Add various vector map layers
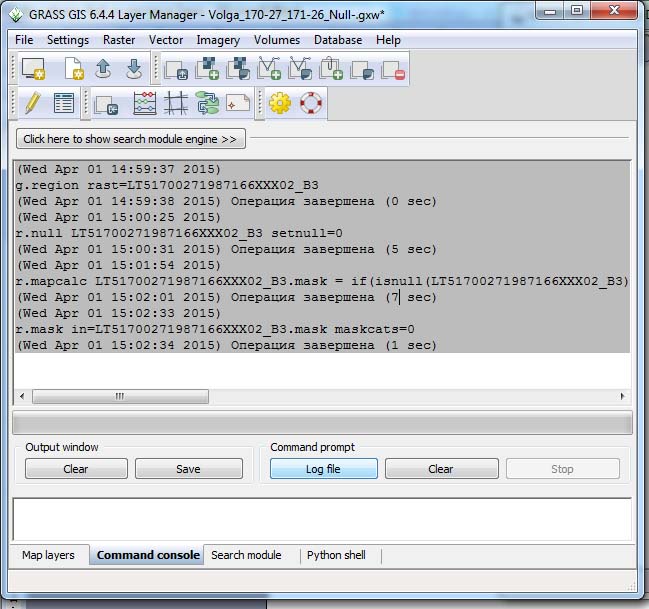This screenshot has width=649, height=609. [300, 68]
